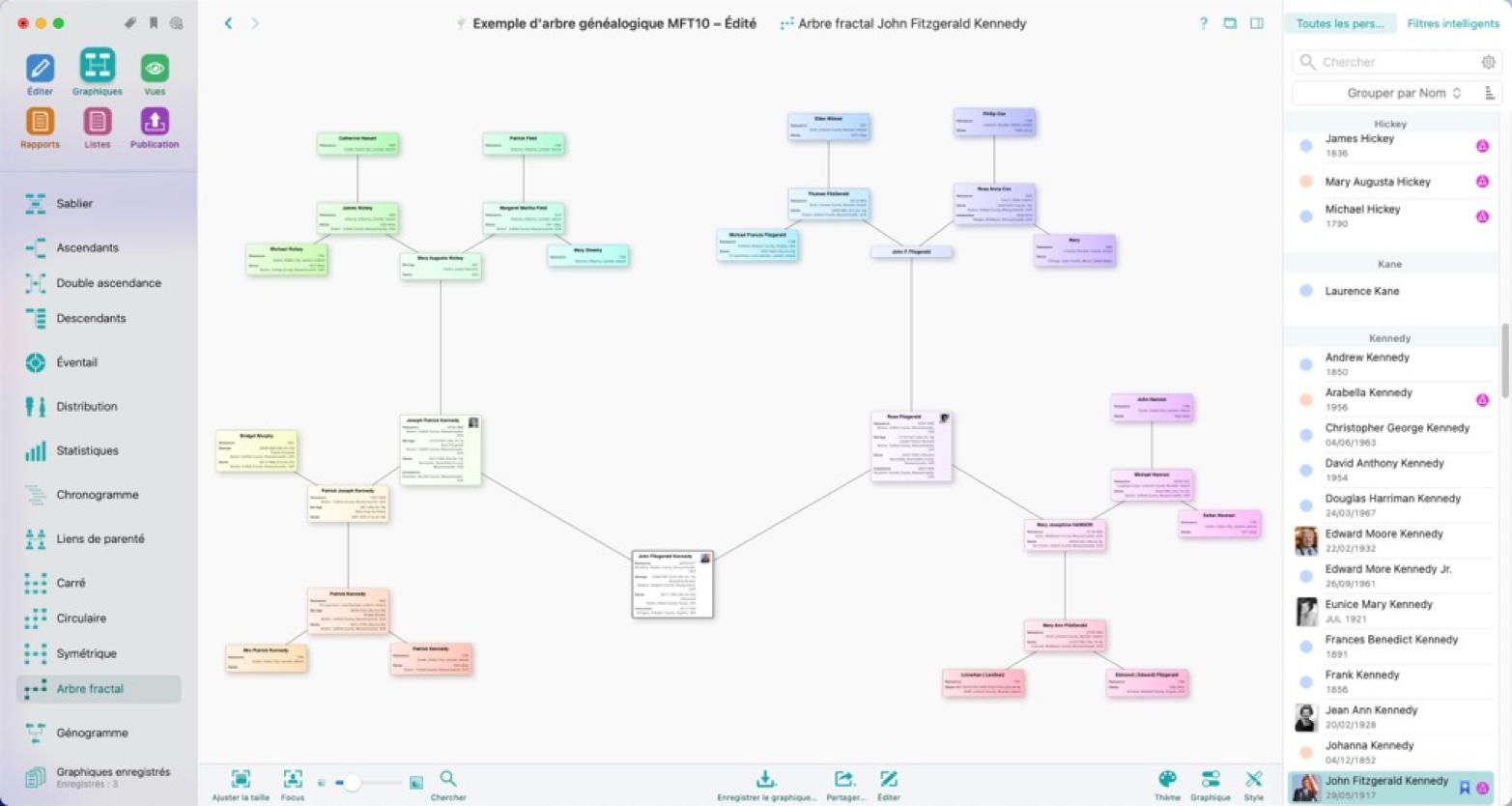Switch to Filtres intelligents tab
This screenshot has height=806, width=1512.
(x=1453, y=23)
